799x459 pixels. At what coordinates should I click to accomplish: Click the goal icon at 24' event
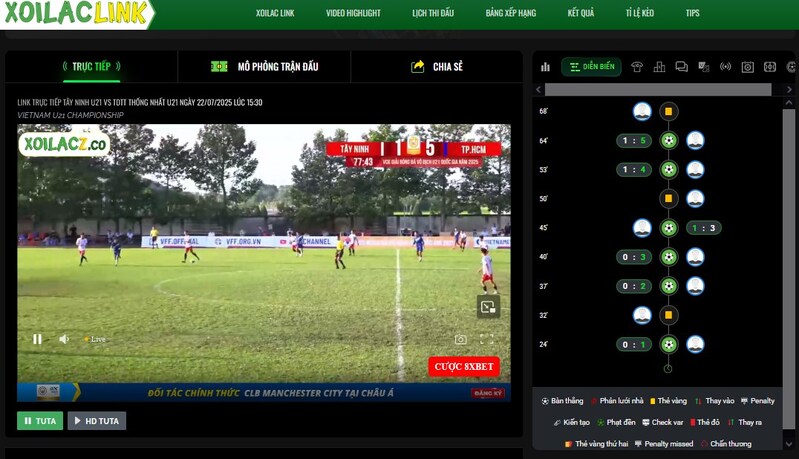(x=669, y=344)
